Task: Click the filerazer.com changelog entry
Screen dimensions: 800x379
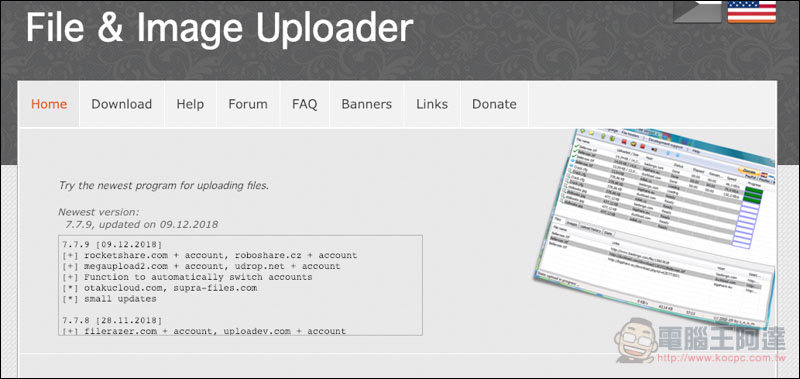Action: [x=204, y=331]
